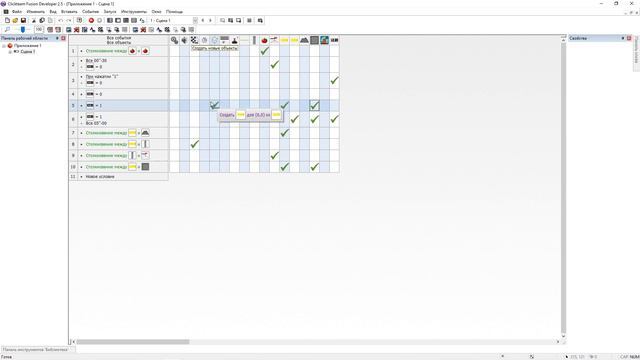The width and height of the screenshot is (640, 360).
Task: Open the 'Инструменты' menu
Action: coord(134,12)
